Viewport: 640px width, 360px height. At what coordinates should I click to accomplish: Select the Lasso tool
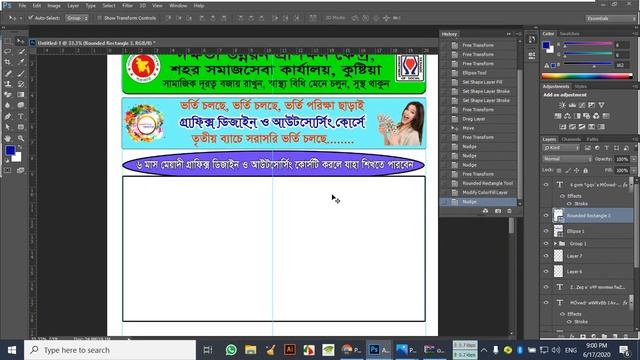click(8, 52)
